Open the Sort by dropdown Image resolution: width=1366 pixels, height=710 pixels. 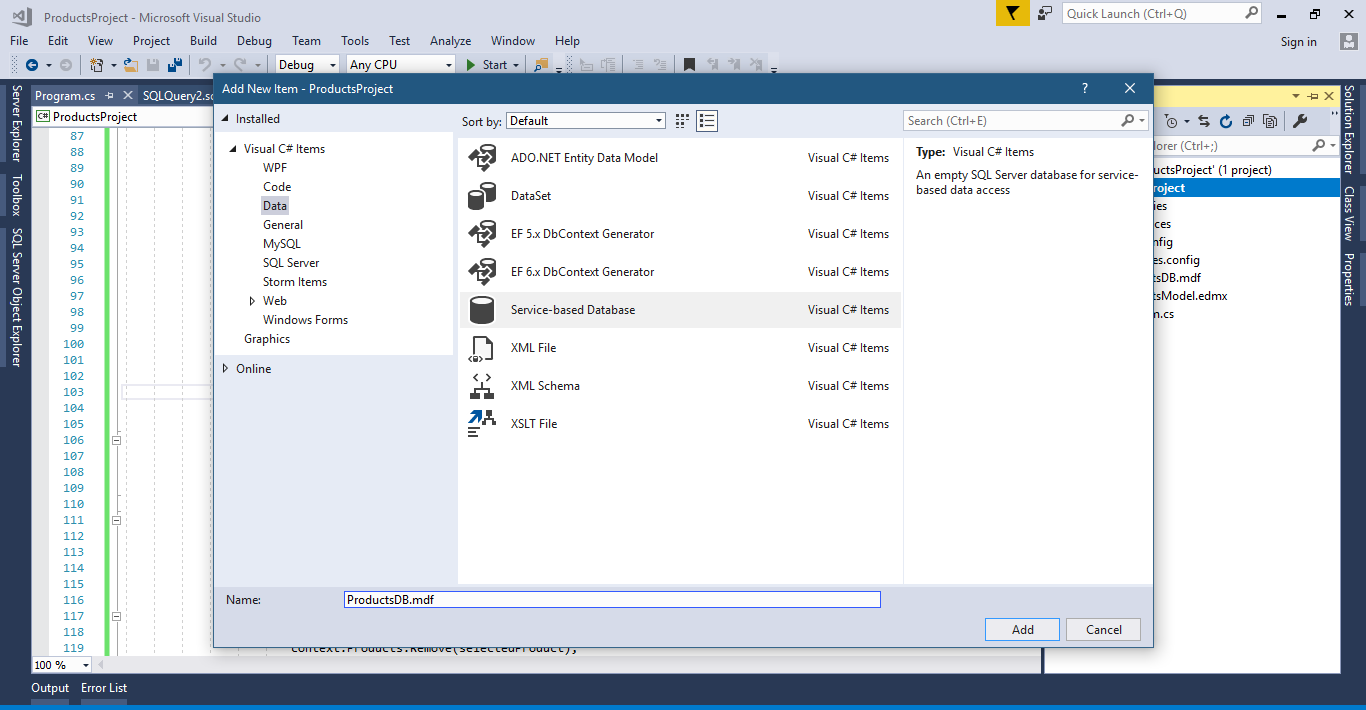[585, 121]
